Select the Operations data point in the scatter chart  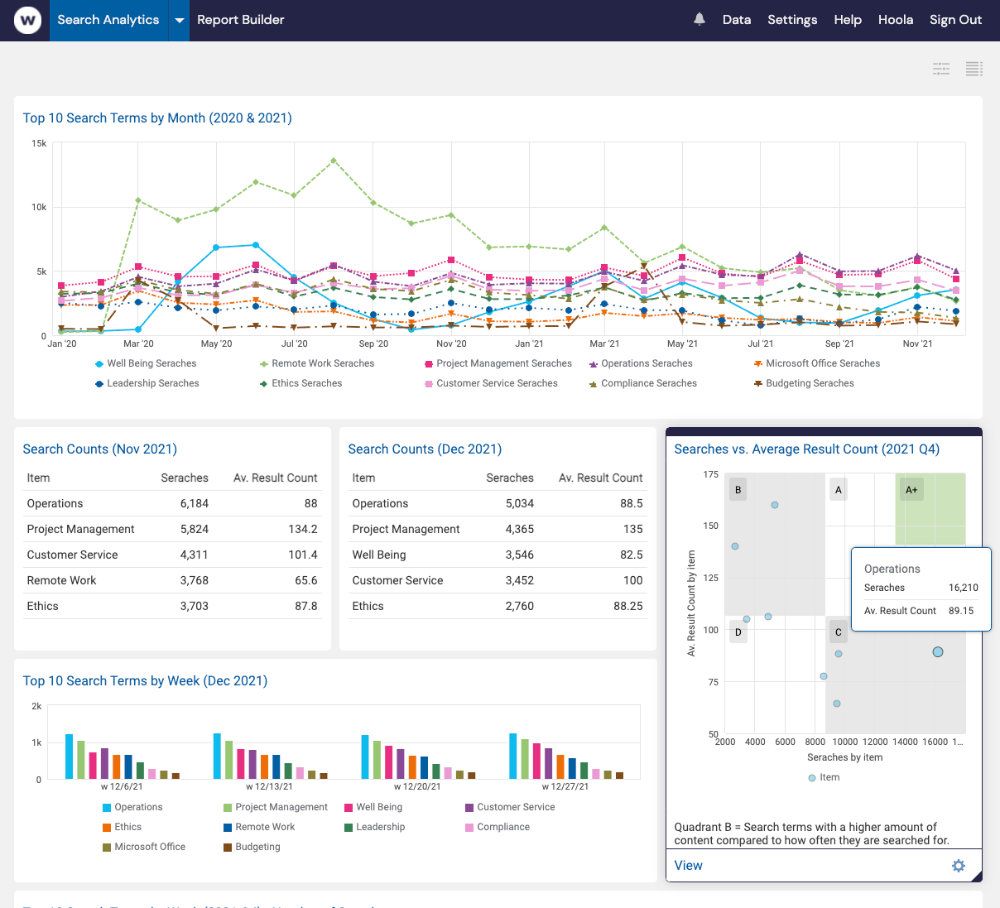(x=936, y=651)
